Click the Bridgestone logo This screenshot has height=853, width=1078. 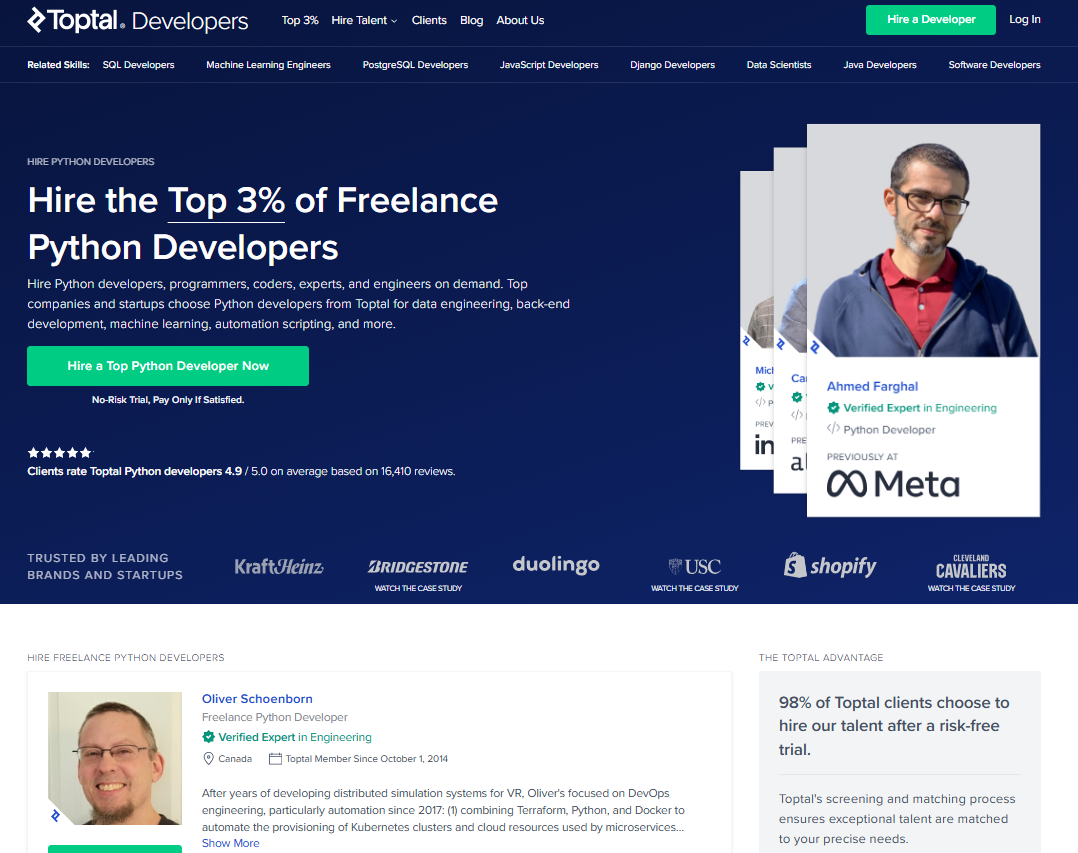tap(418, 567)
